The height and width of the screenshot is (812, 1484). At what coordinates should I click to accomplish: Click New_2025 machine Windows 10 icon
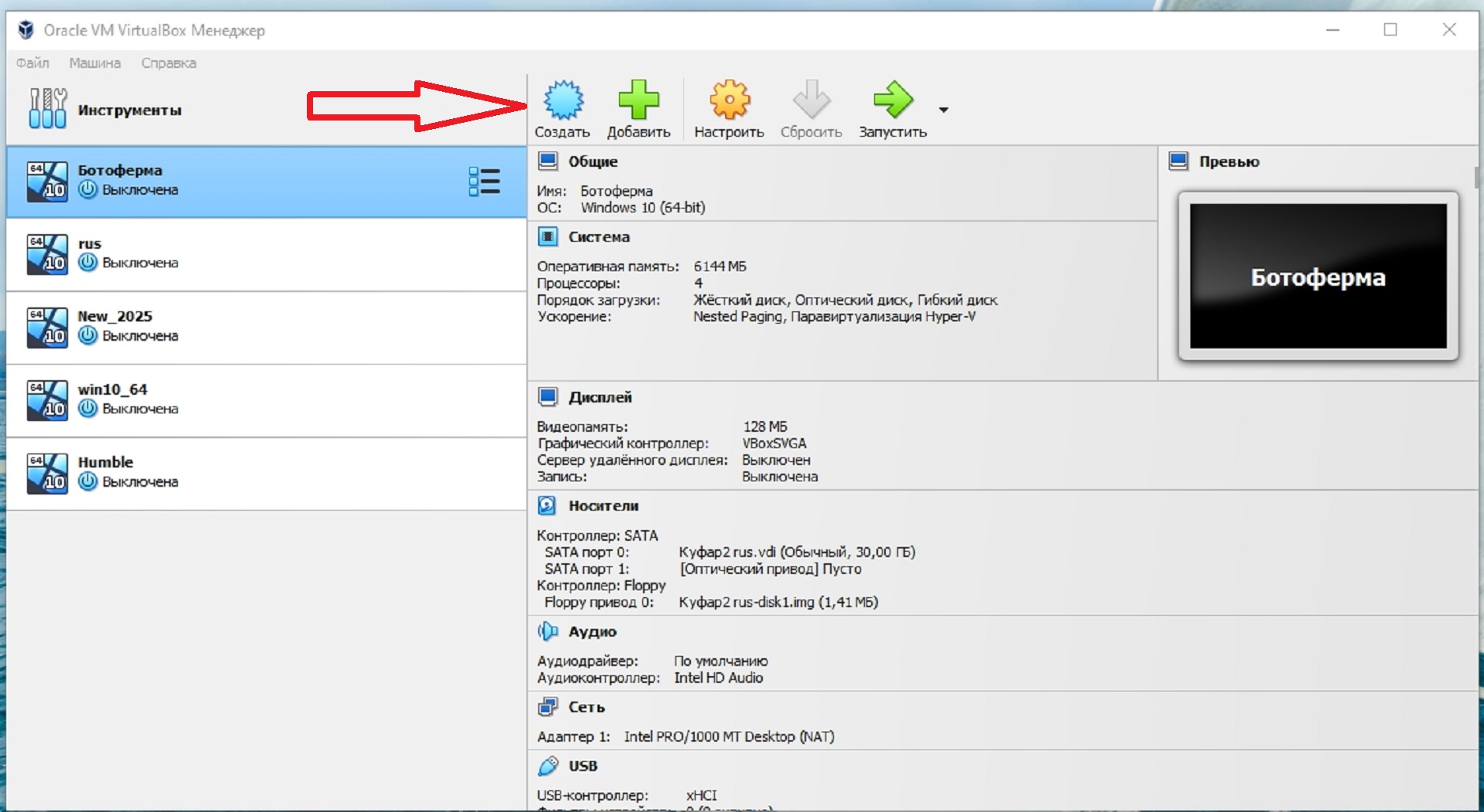click(x=47, y=328)
